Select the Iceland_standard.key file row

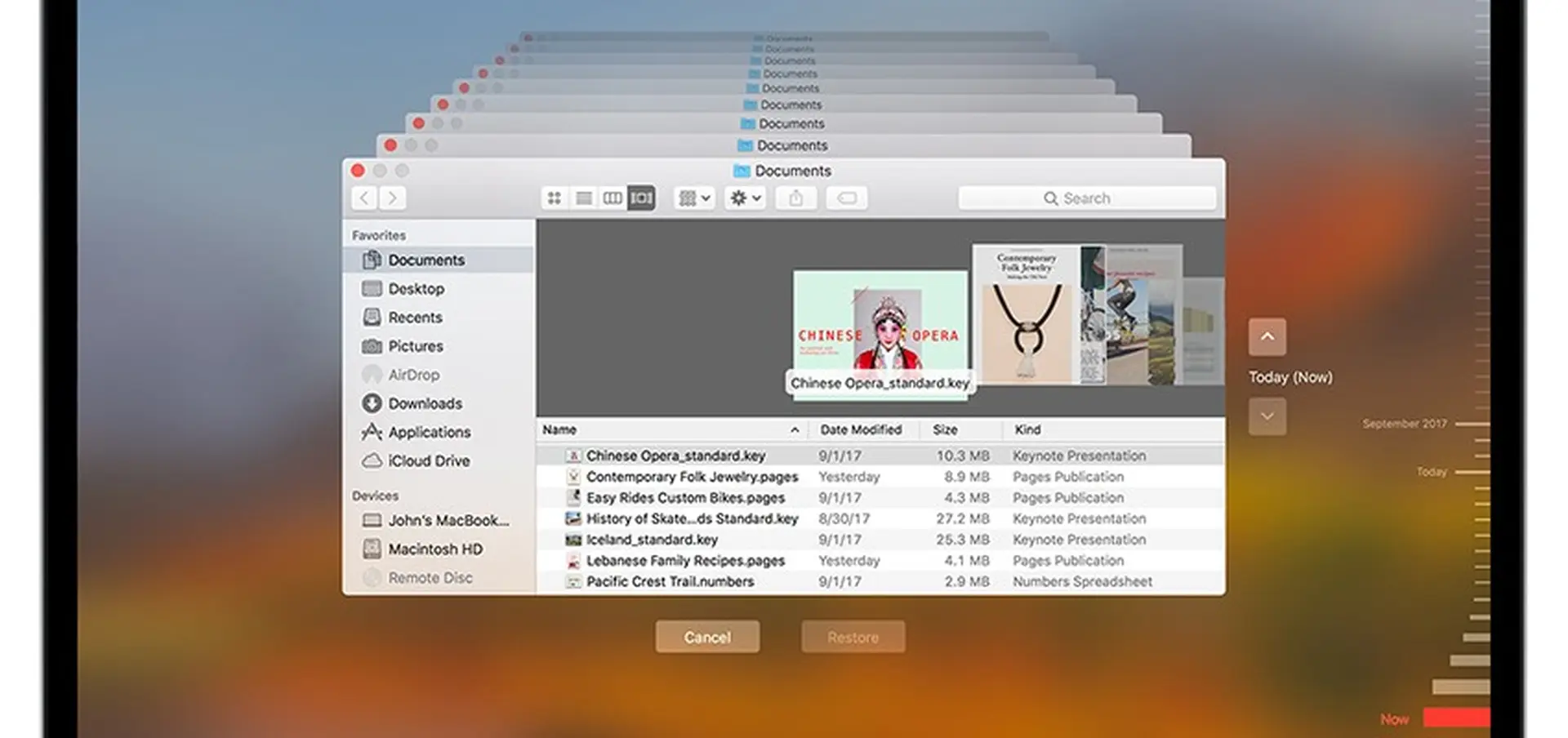[880, 540]
